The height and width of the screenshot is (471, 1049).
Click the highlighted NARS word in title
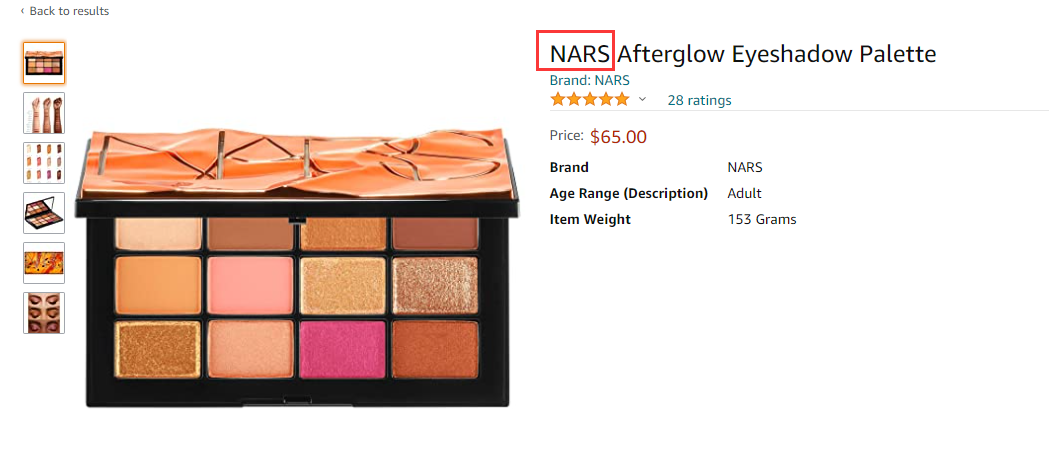pyautogui.click(x=580, y=54)
